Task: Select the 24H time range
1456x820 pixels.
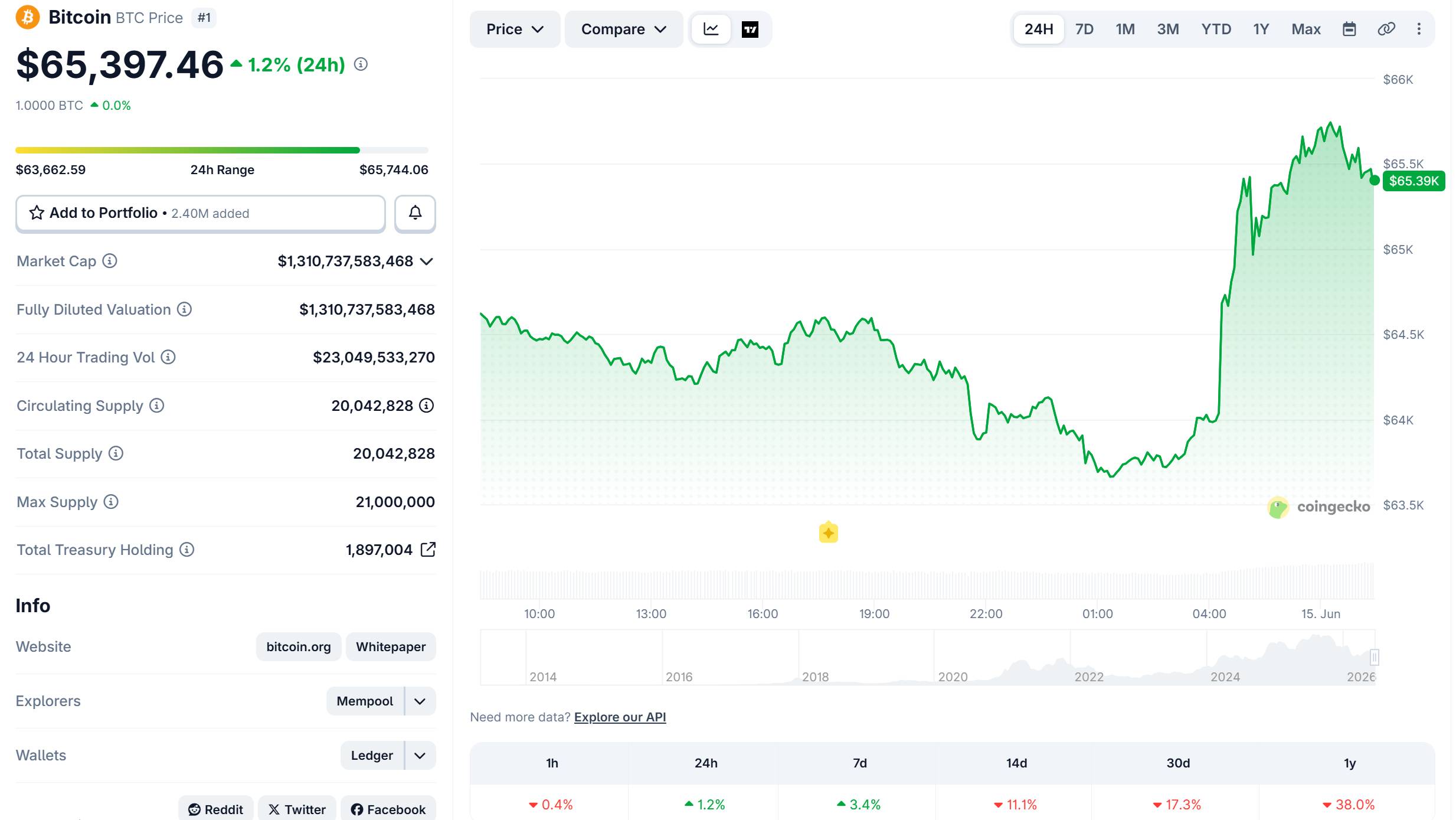Action: [1039, 29]
